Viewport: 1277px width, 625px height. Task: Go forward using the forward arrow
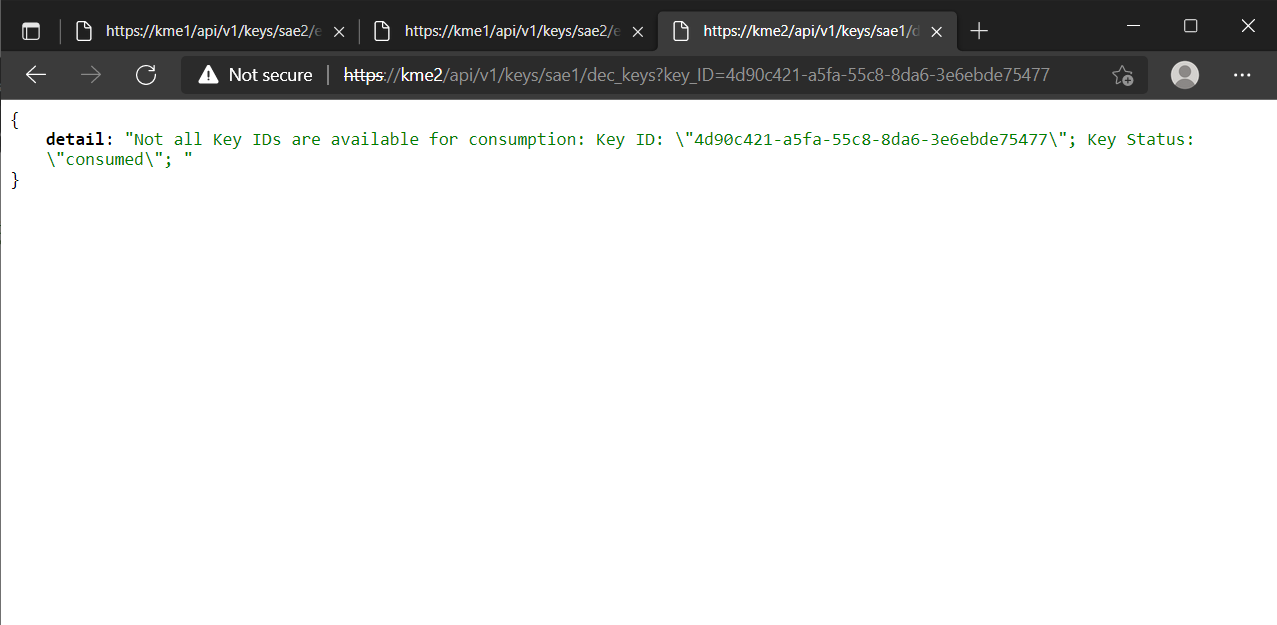[91, 75]
